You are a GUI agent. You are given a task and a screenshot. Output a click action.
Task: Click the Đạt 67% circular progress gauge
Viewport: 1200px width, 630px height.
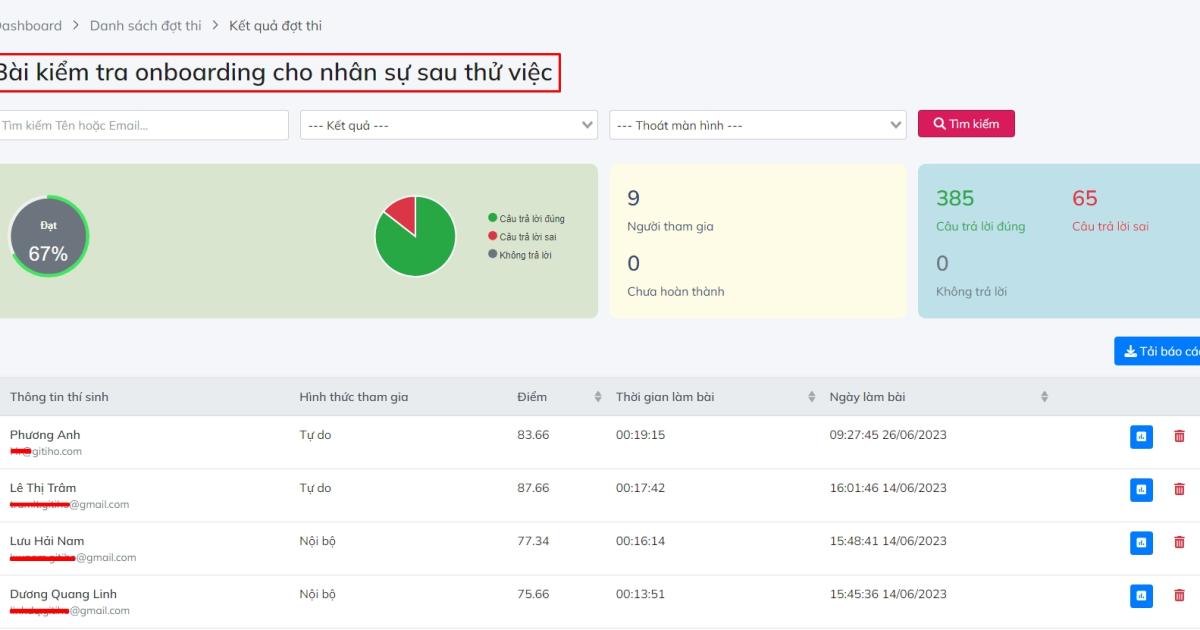click(49, 237)
